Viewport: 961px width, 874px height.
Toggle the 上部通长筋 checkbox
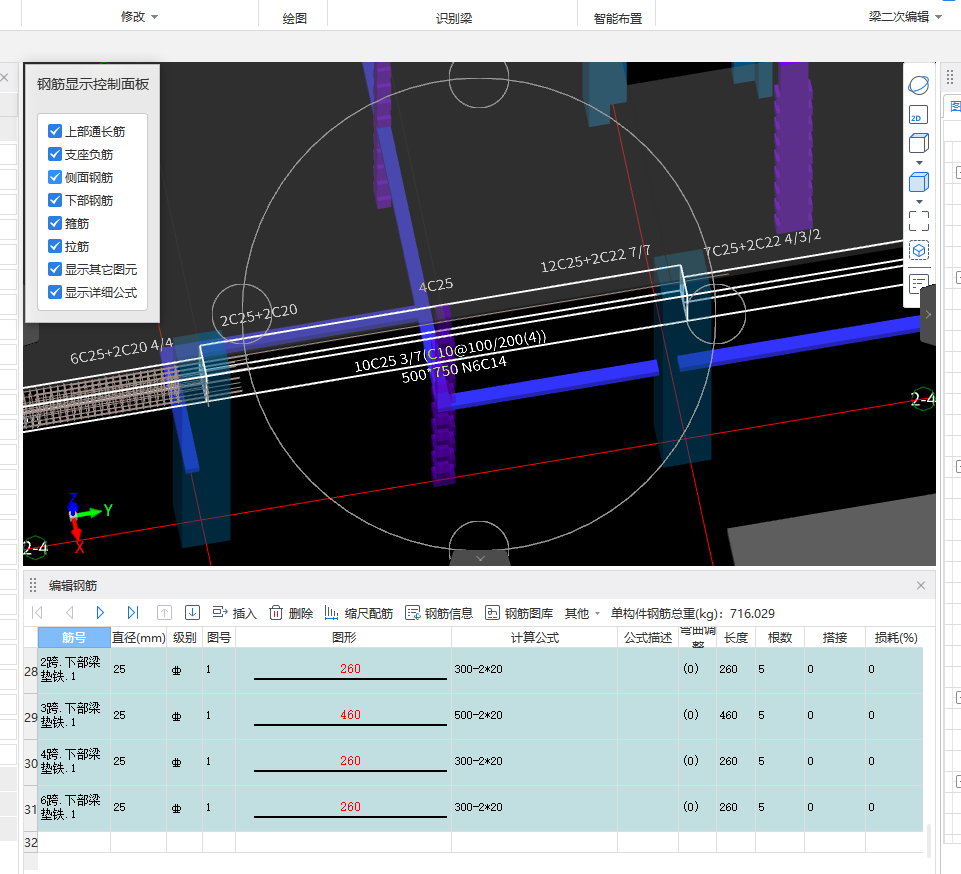pyautogui.click(x=55, y=131)
